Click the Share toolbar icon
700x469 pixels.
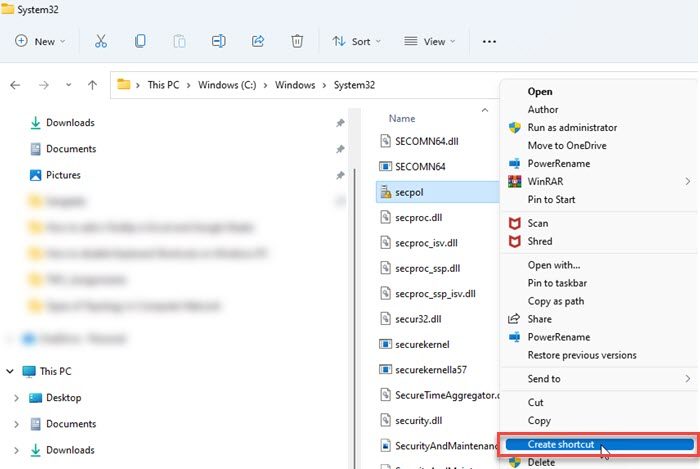click(x=258, y=42)
